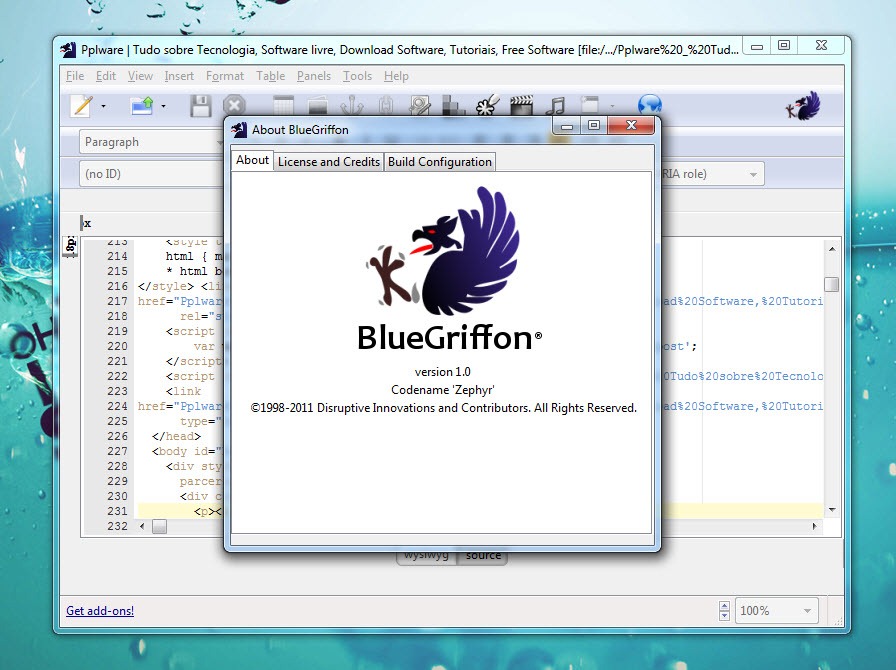Switch to the Build Configuration tab
896x670 pixels.
[x=439, y=162]
